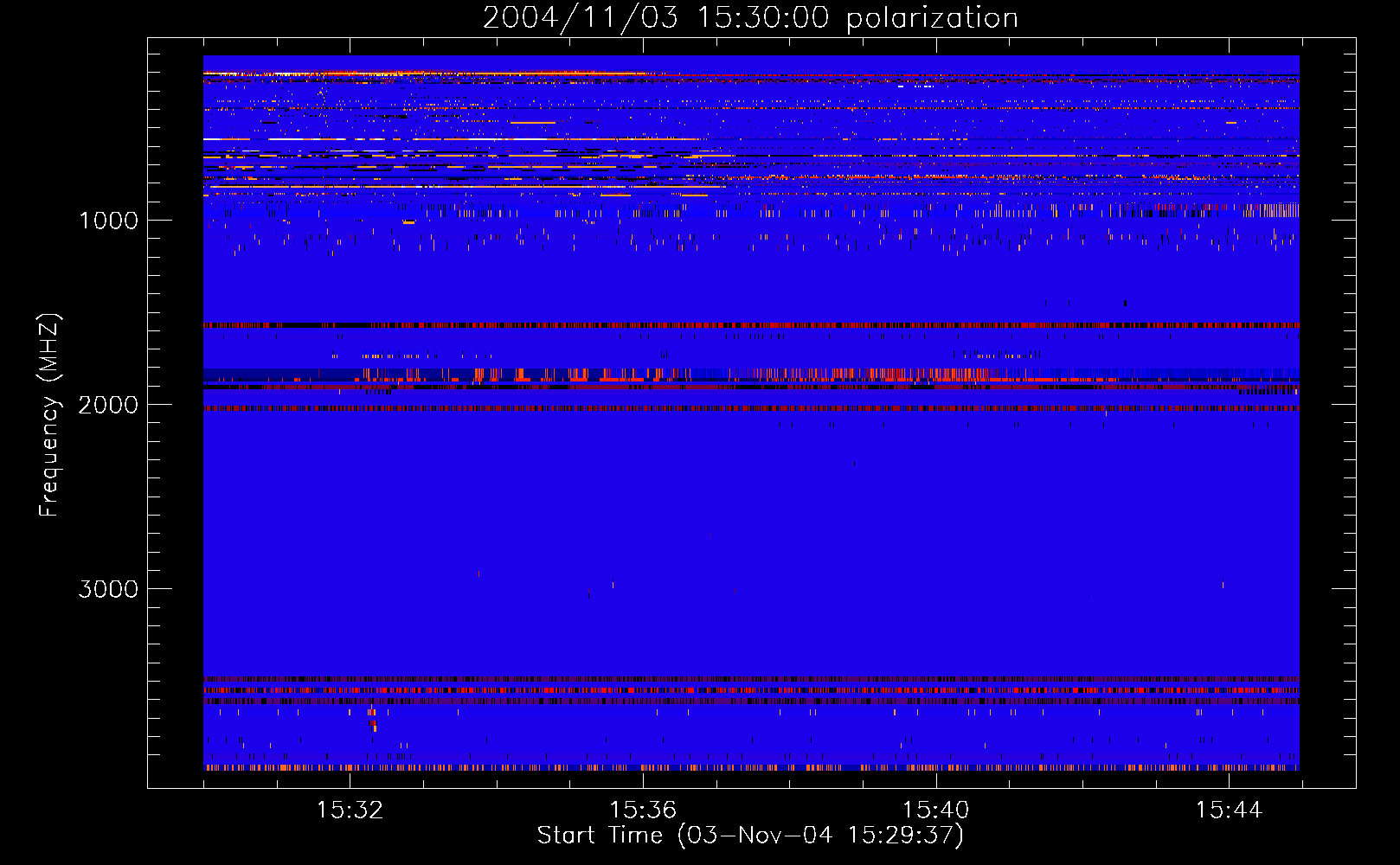
Task: Select the 'Start Time (03-Nov-04 15:29:37)' axis label
Action: [750, 836]
